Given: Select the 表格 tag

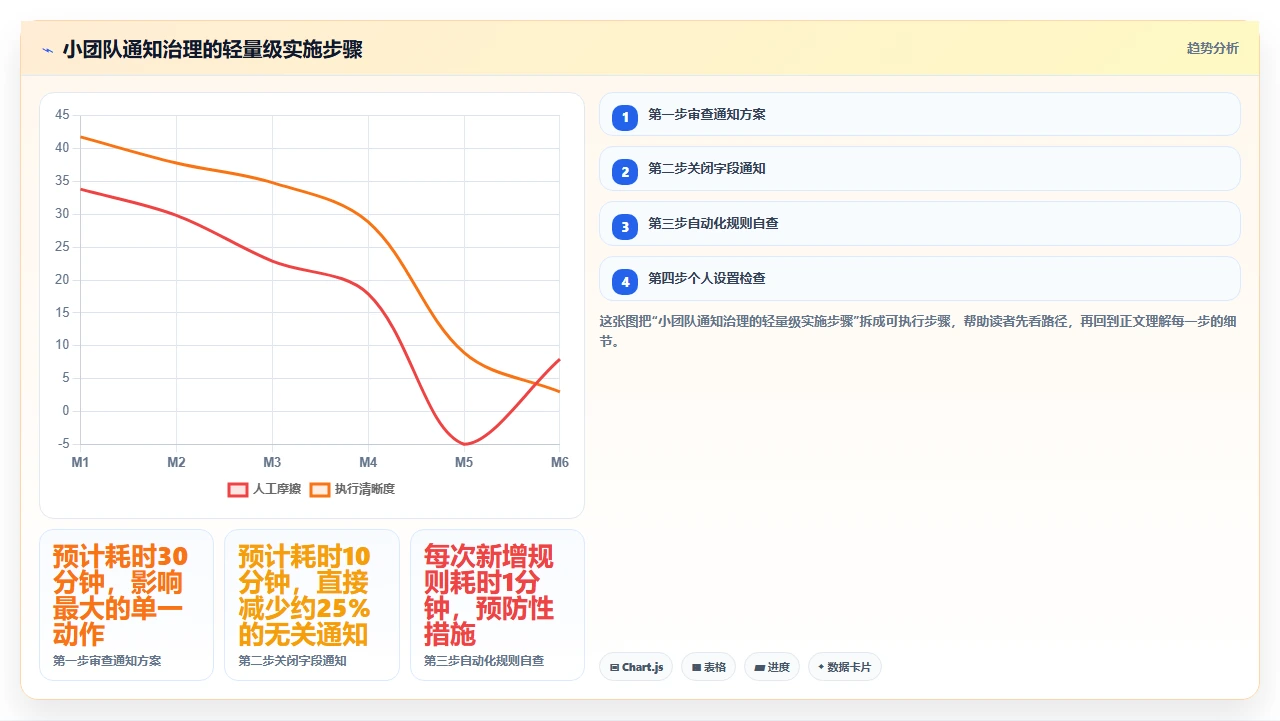Looking at the screenshot, I should 708,667.
